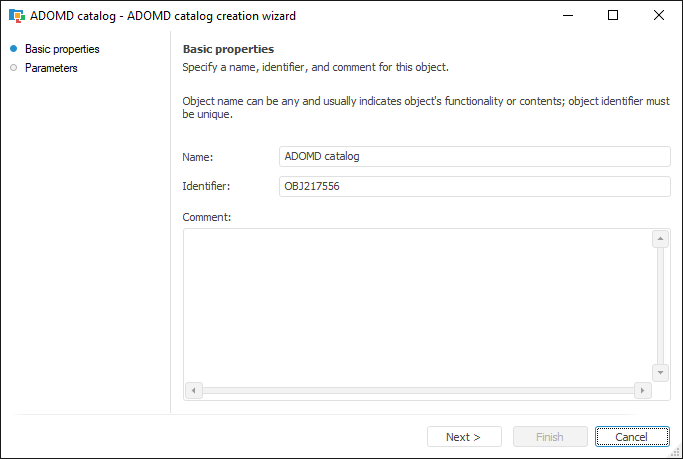Click the ADOMD catalog title bar icon
683x459 pixels.
[16, 16]
